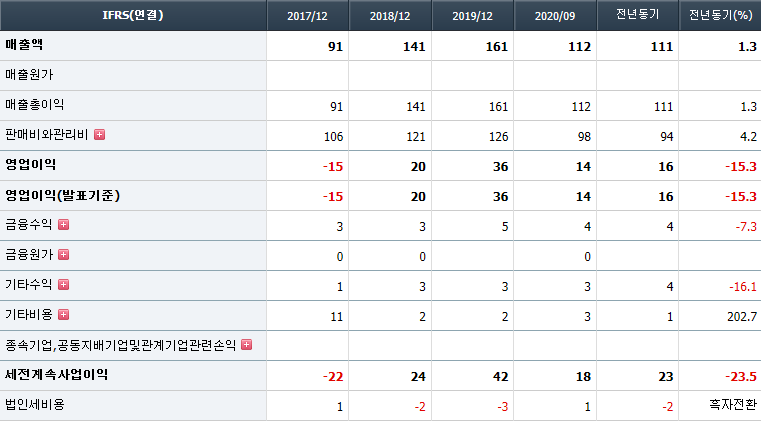Click the 금융원가 row label

point(29,254)
